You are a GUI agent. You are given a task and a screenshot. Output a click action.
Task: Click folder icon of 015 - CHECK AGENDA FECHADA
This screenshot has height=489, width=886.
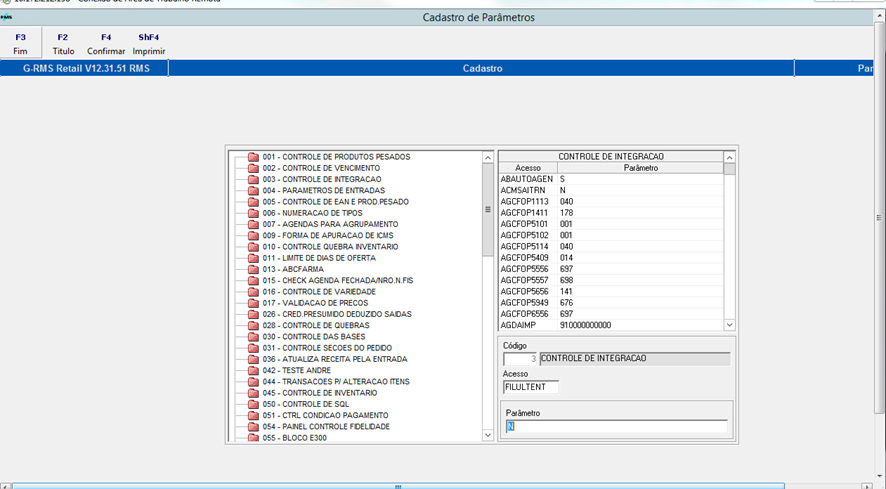coord(253,280)
